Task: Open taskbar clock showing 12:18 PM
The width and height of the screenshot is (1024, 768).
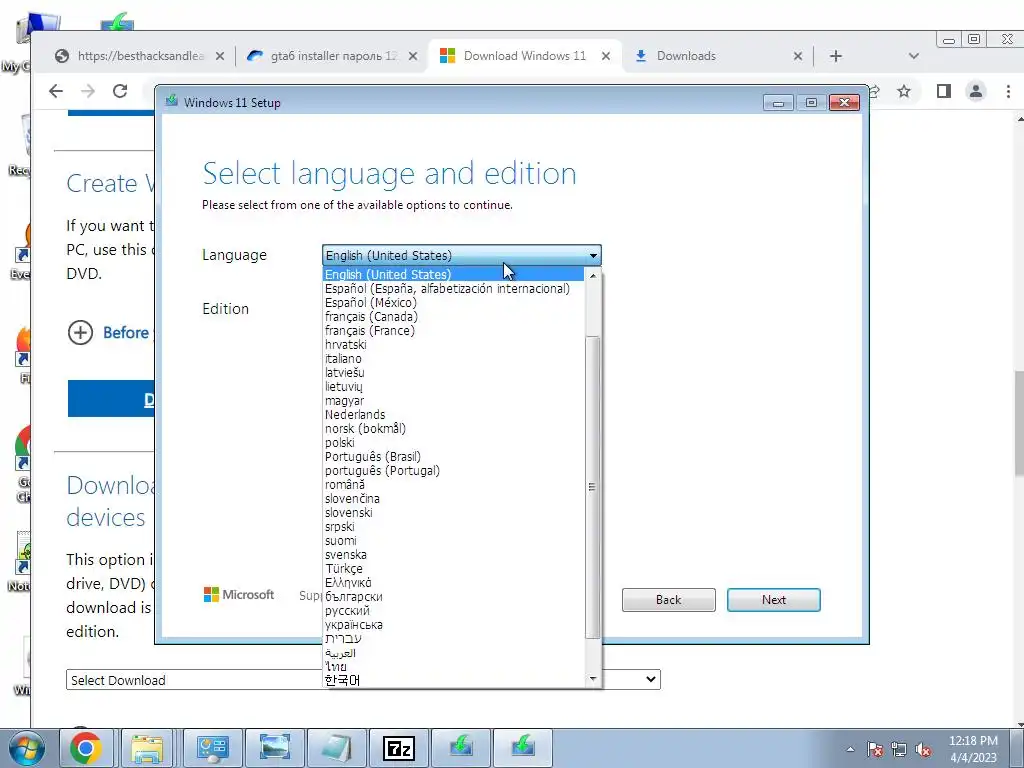Action: (973, 749)
